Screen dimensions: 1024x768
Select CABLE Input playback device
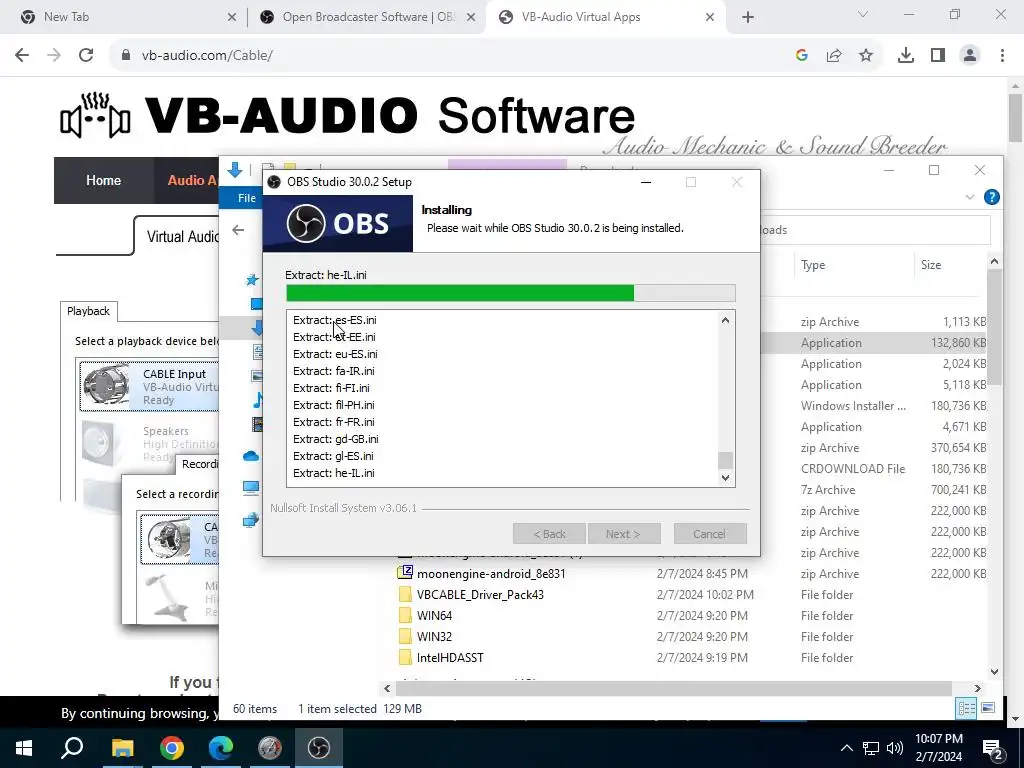coord(150,386)
